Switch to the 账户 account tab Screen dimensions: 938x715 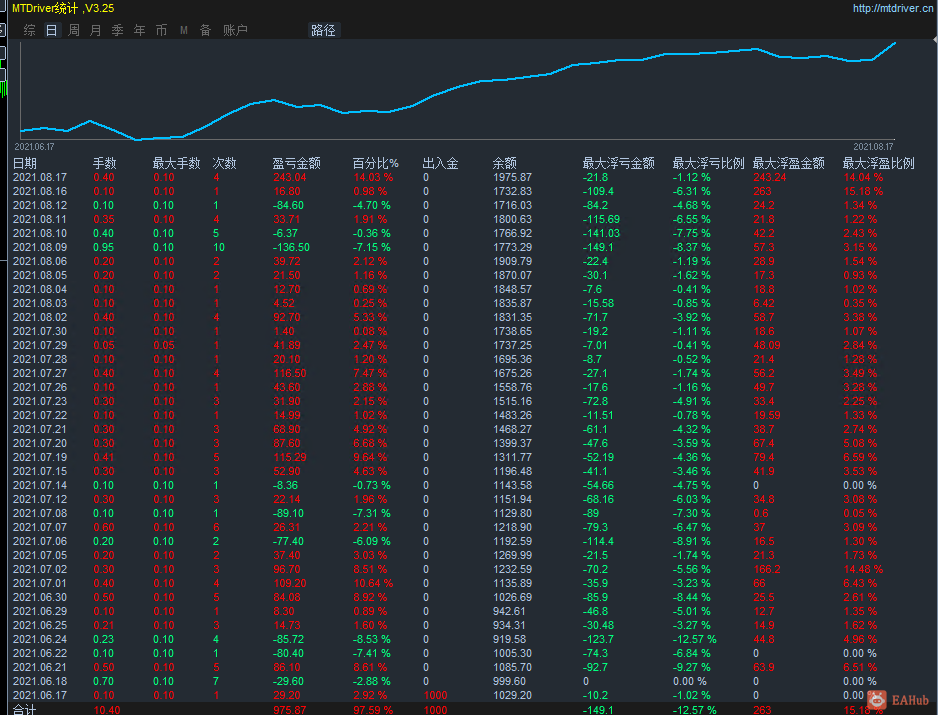(235, 30)
